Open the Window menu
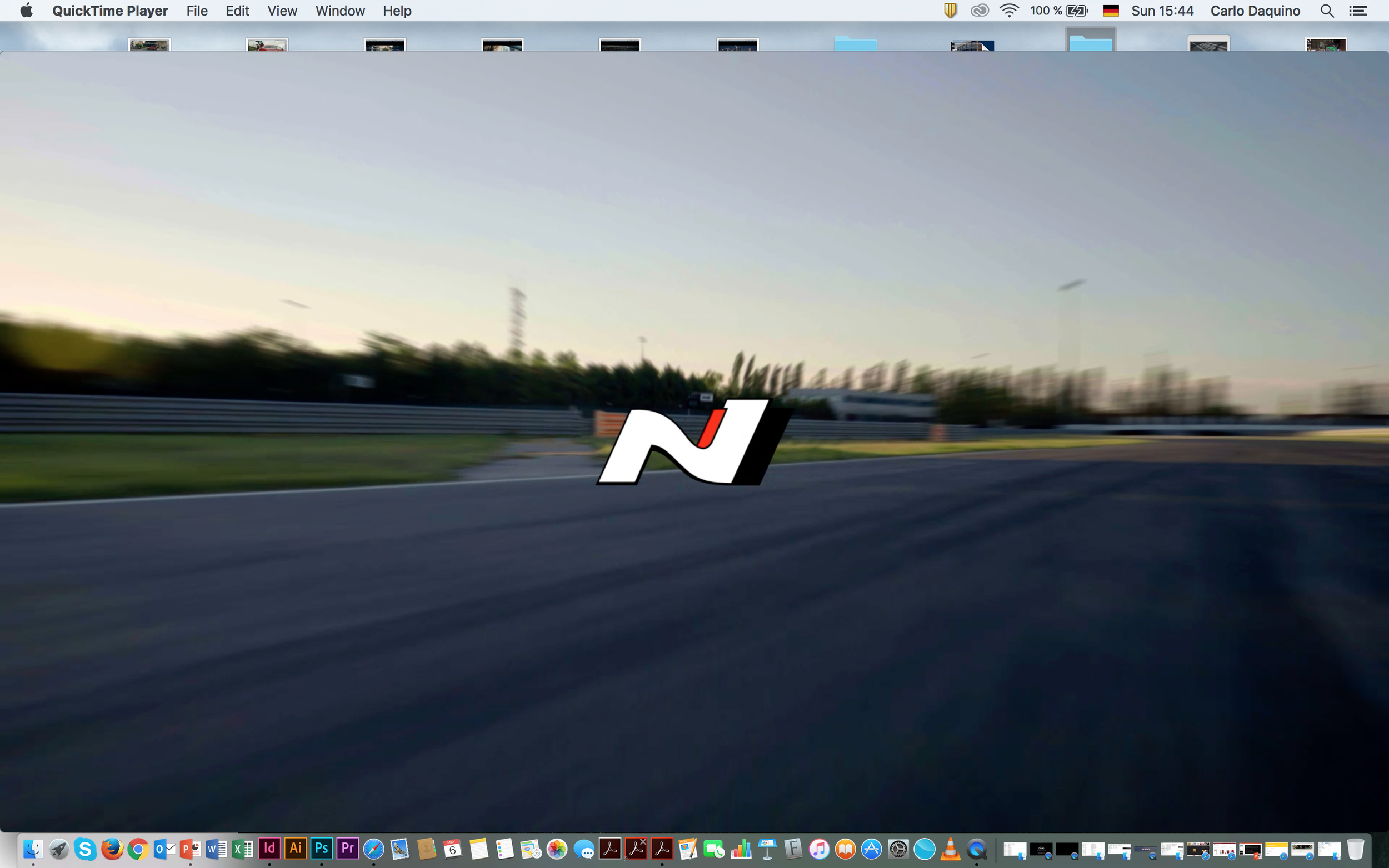 340,11
